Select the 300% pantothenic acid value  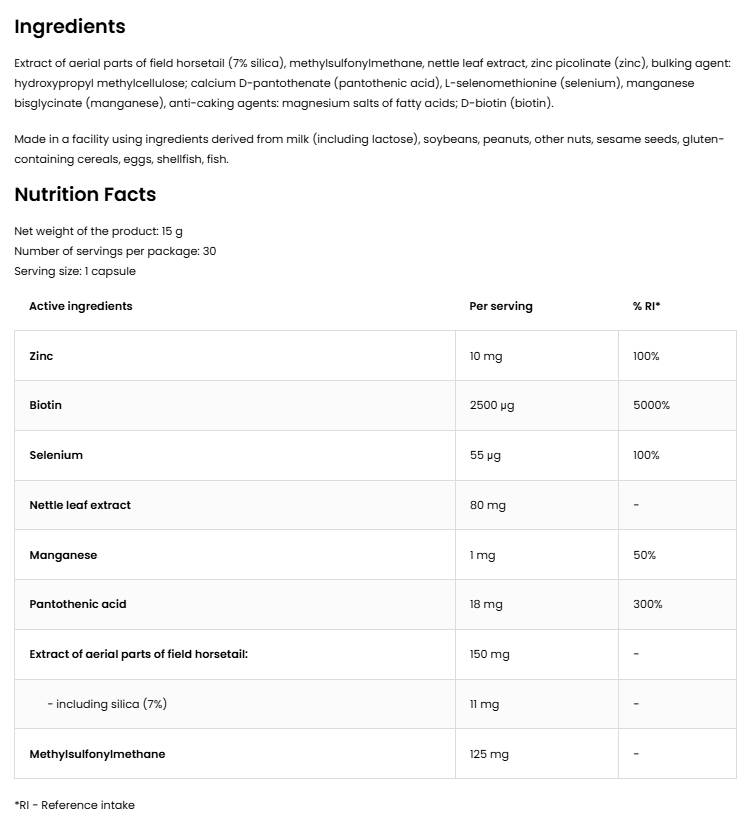[648, 604]
